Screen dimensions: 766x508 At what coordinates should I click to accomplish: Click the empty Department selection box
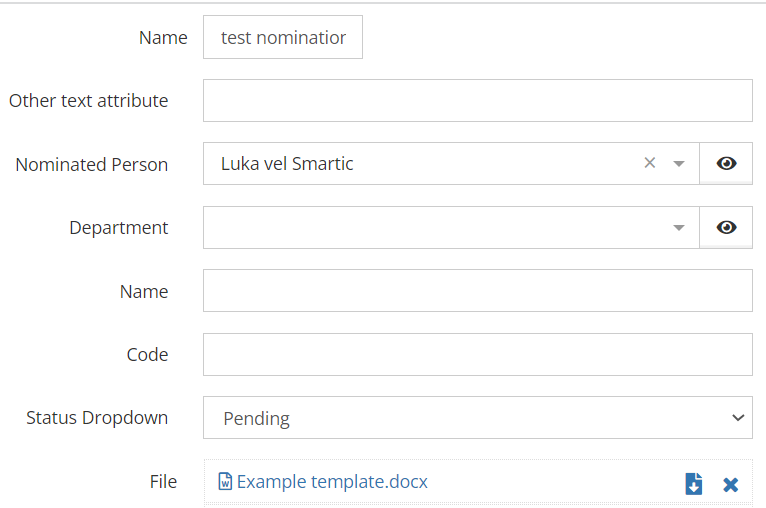coord(451,228)
